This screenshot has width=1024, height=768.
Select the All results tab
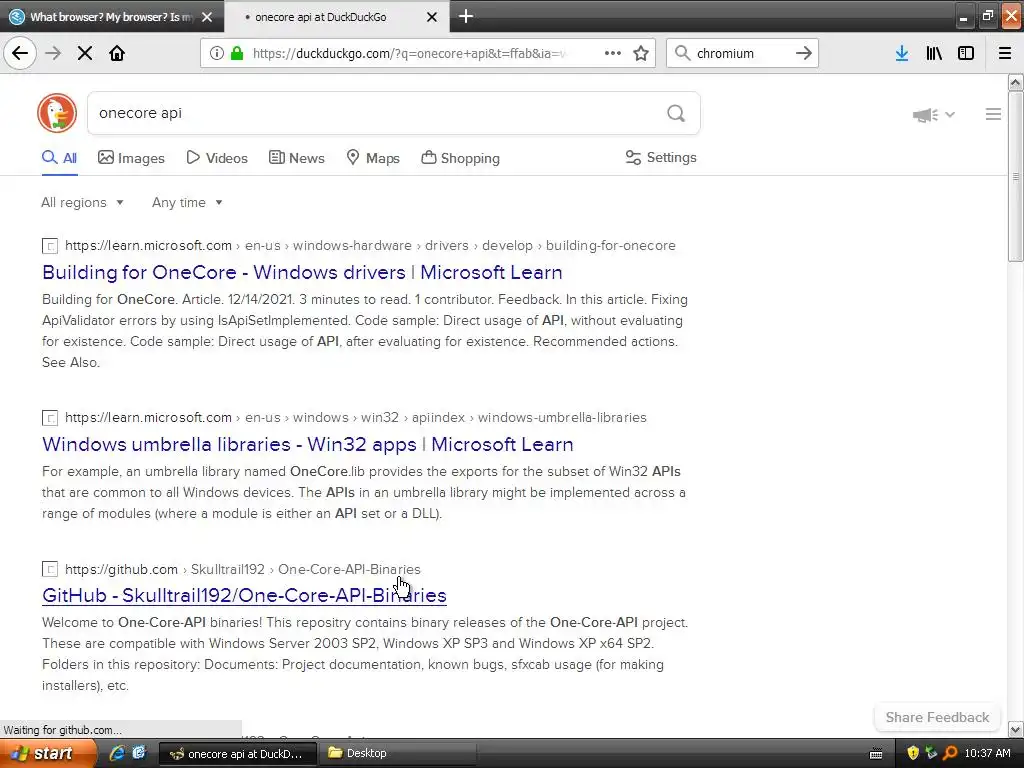pos(59,158)
